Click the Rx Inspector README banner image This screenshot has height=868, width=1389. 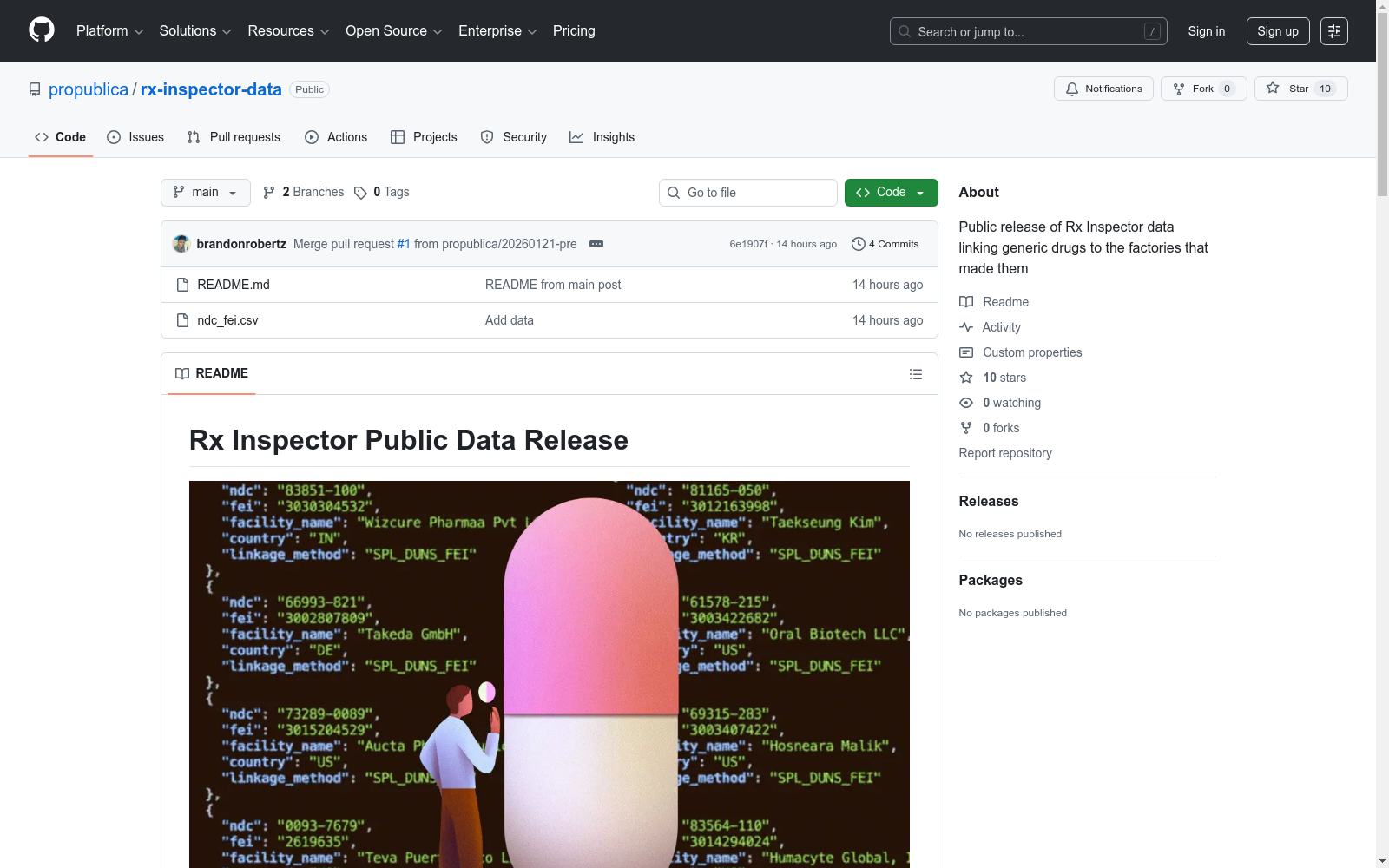coord(550,674)
